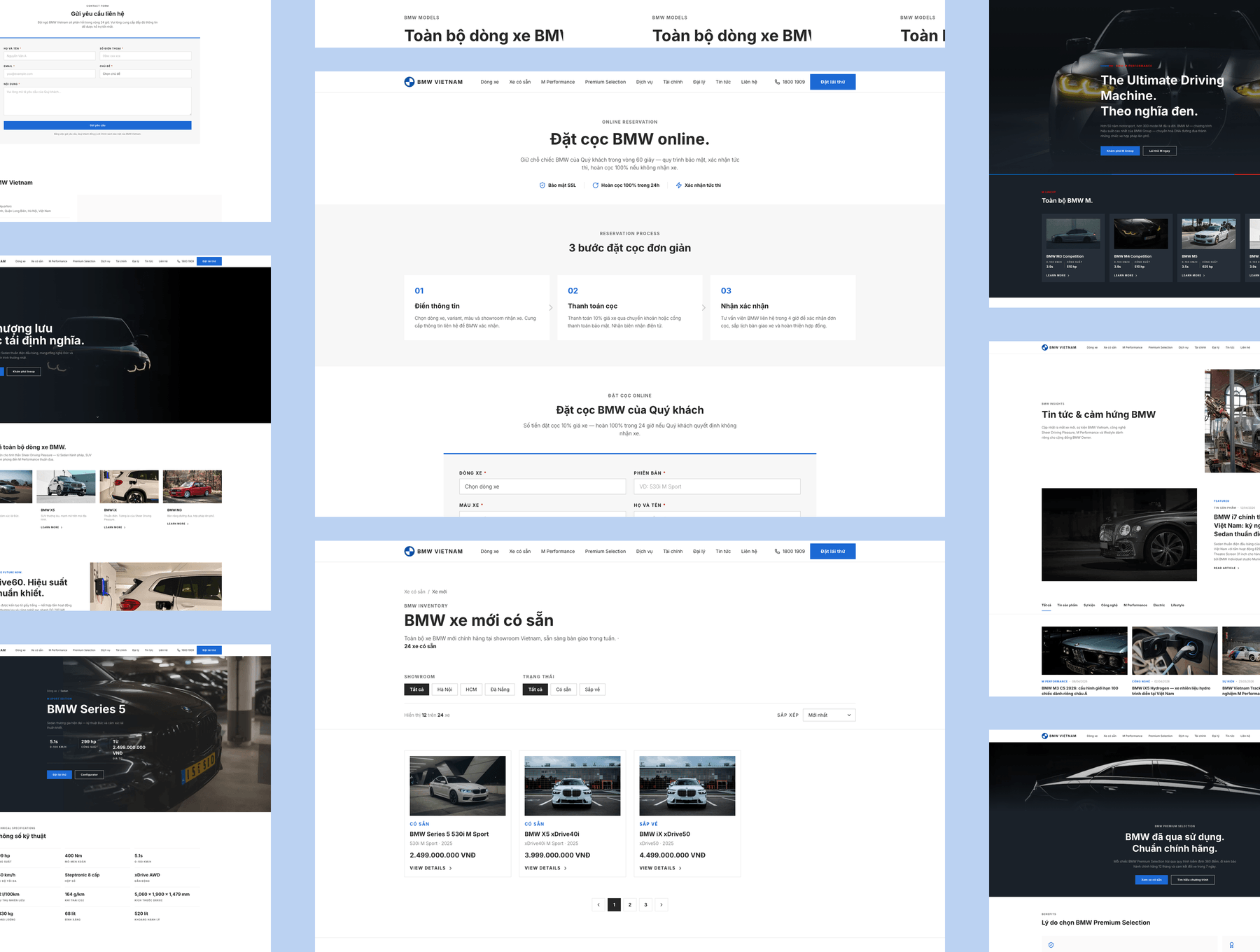Viewport: 1260px width, 952px height.
Task: Click chevron between Thanh toán cọc and Nhận xác nhận
Action: pos(704,307)
